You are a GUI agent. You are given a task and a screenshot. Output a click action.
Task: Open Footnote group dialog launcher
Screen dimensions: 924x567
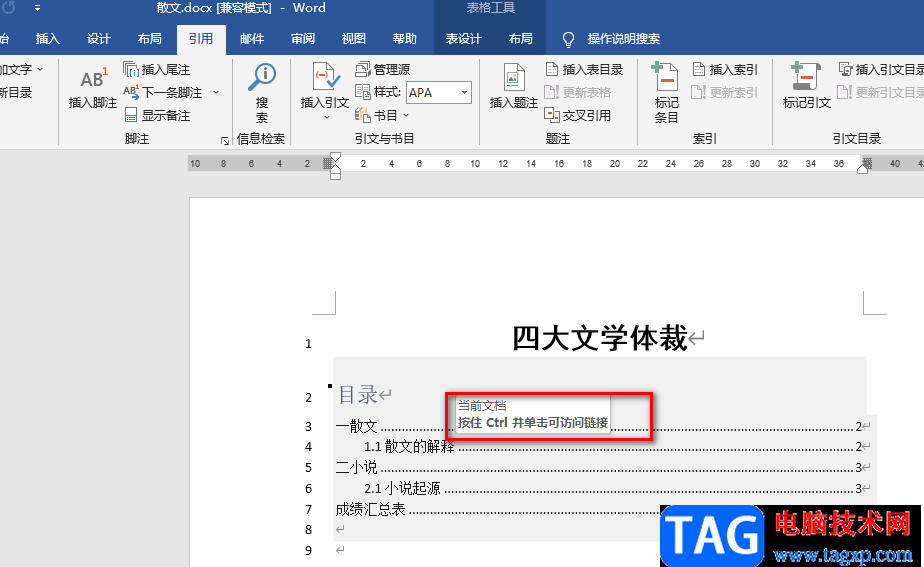click(225, 141)
